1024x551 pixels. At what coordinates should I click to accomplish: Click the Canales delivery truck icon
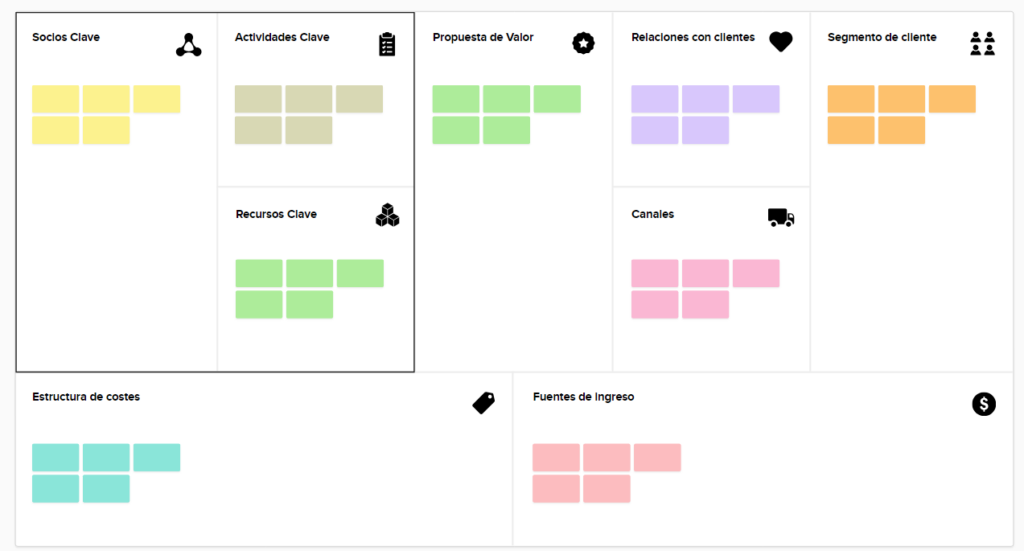(781, 217)
